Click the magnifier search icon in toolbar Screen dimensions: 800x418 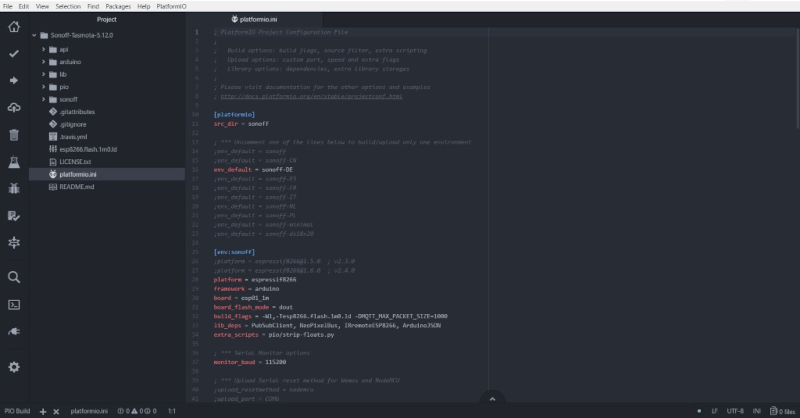coord(14,277)
